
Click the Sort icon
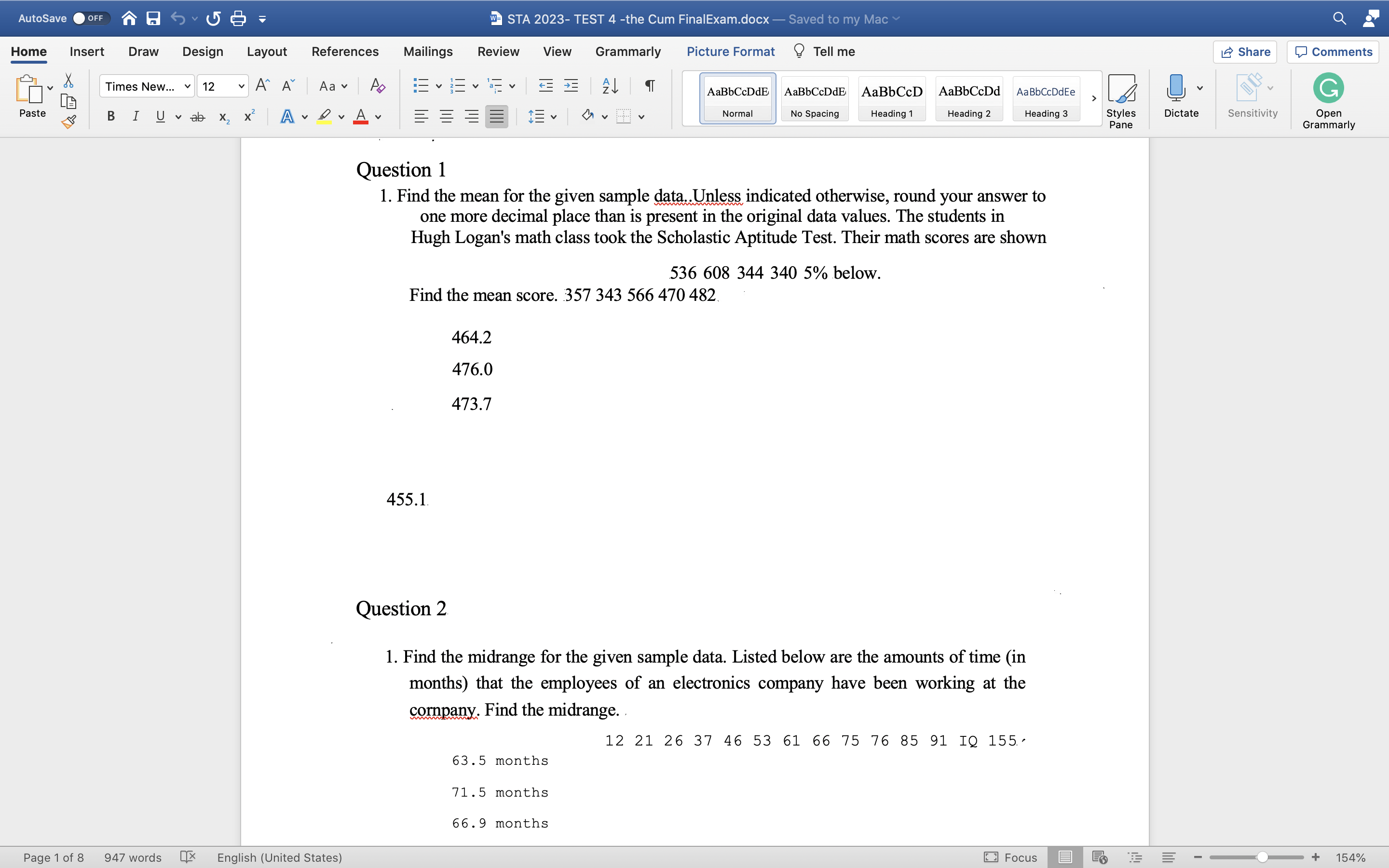pos(610,85)
